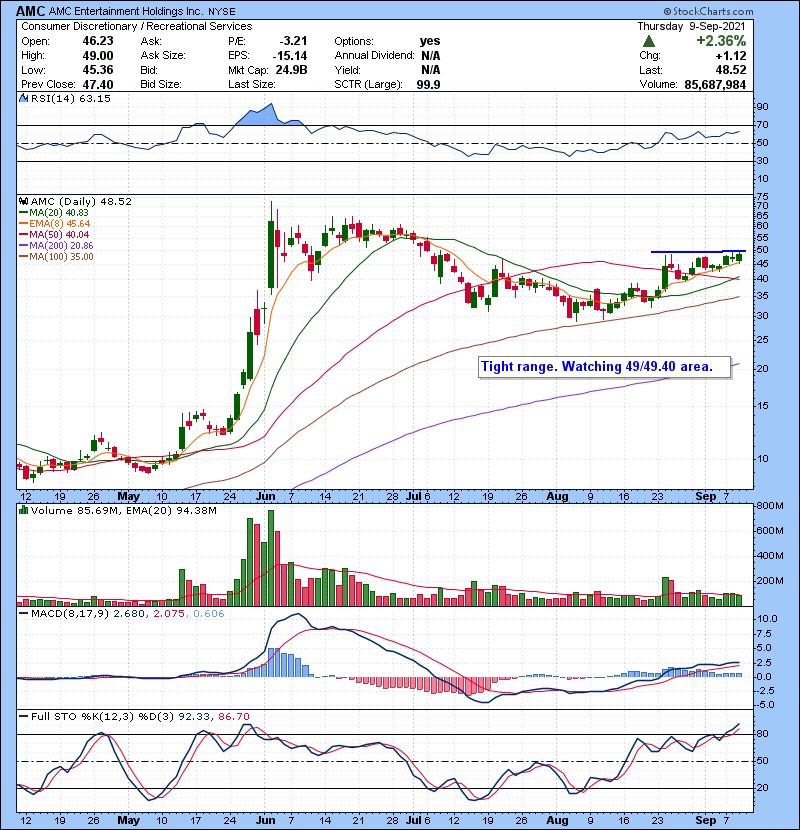Click the +2.36% percent change
Image resolution: width=800 pixels, height=830 pixels.
(x=721, y=41)
